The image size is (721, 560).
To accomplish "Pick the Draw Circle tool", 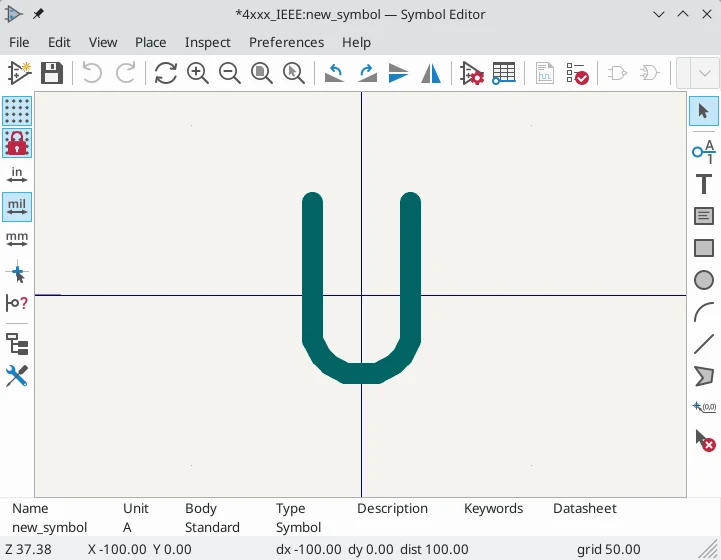I will [x=704, y=281].
